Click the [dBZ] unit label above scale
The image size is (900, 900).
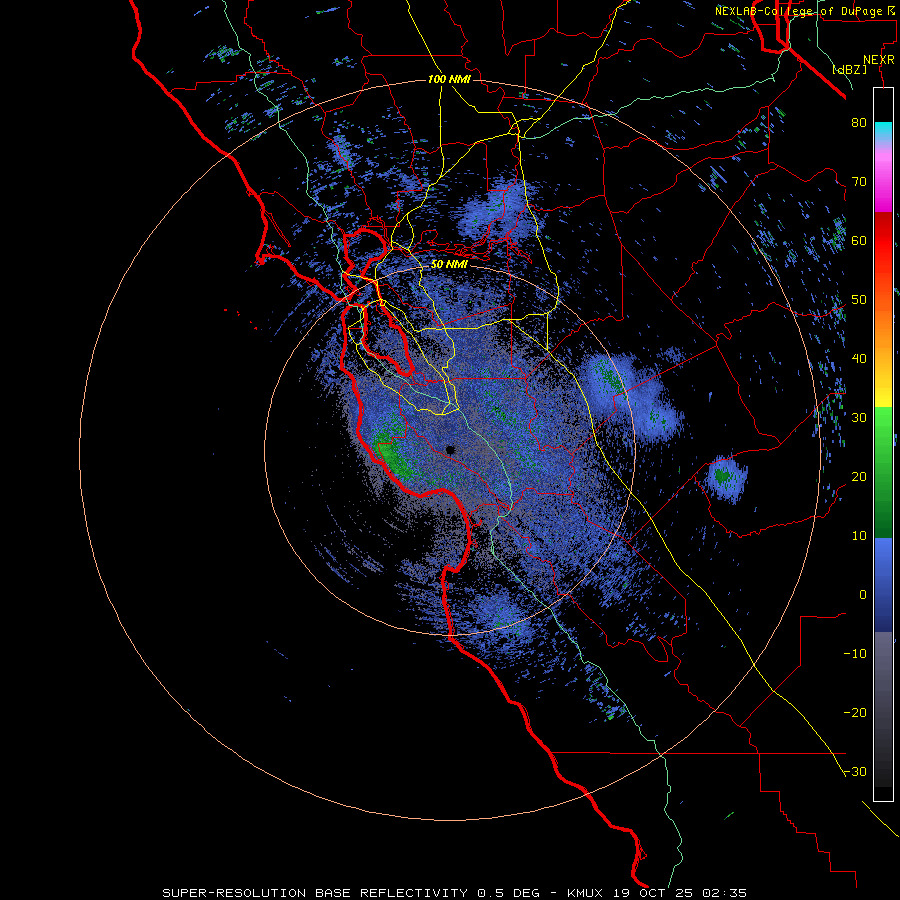pyautogui.click(x=849, y=69)
